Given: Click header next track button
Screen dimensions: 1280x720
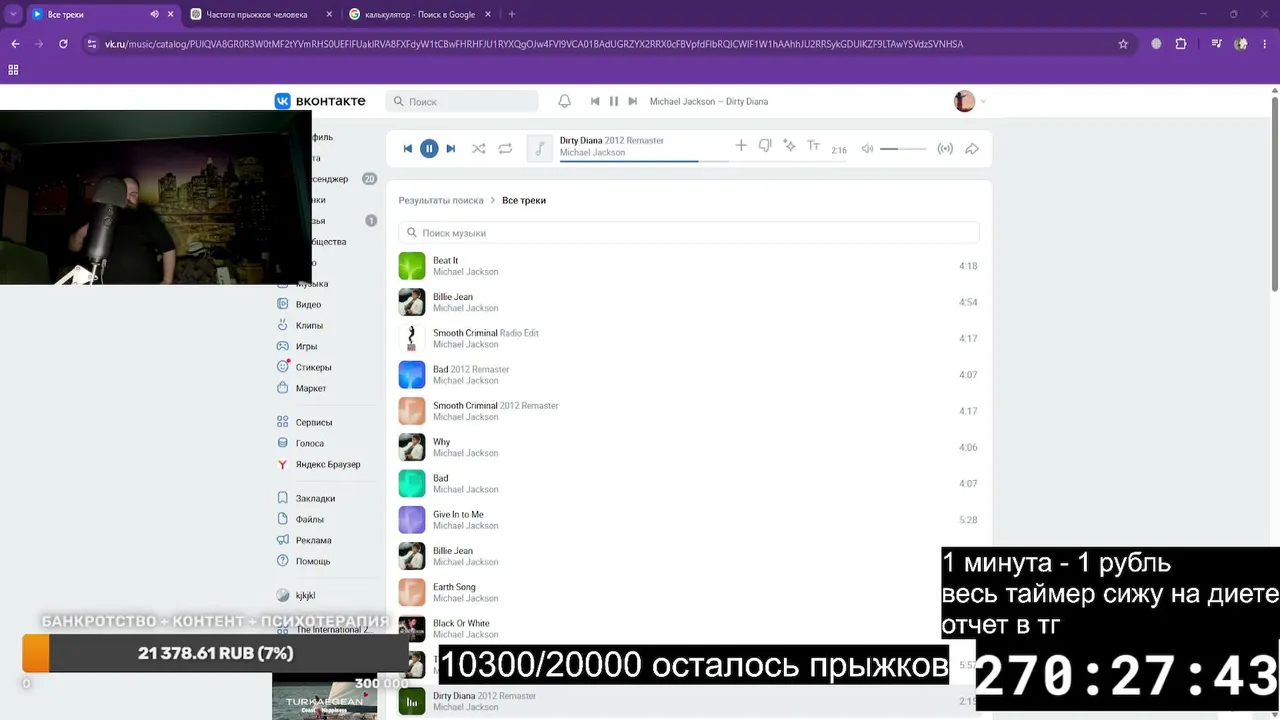Looking at the screenshot, I should (633, 101).
